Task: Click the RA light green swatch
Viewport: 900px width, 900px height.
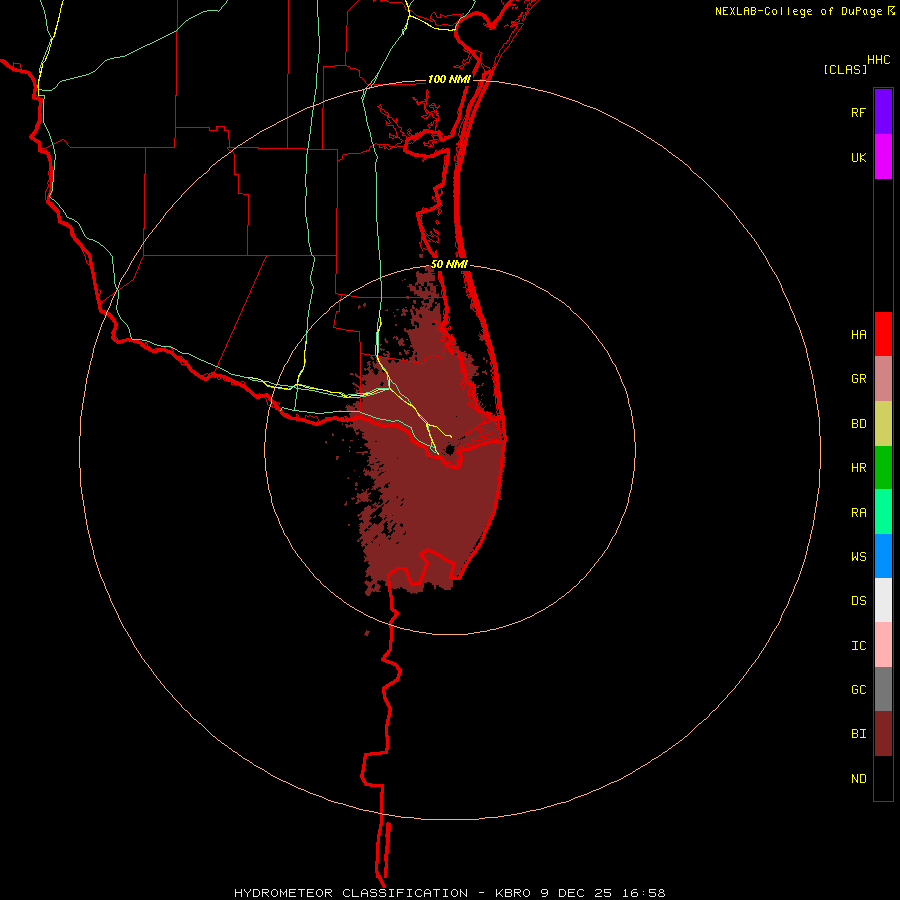Action: coord(883,512)
